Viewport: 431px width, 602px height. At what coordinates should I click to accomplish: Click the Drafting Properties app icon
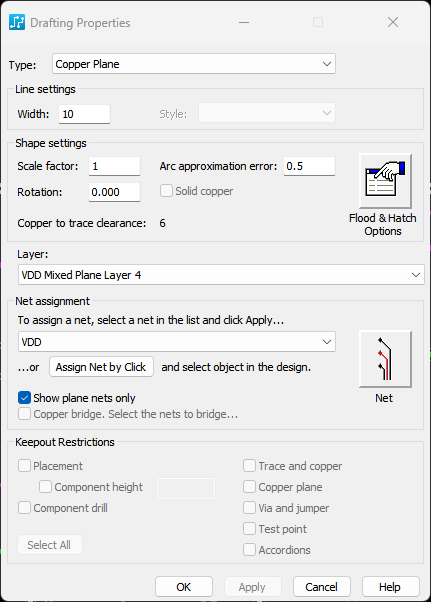[17, 22]
